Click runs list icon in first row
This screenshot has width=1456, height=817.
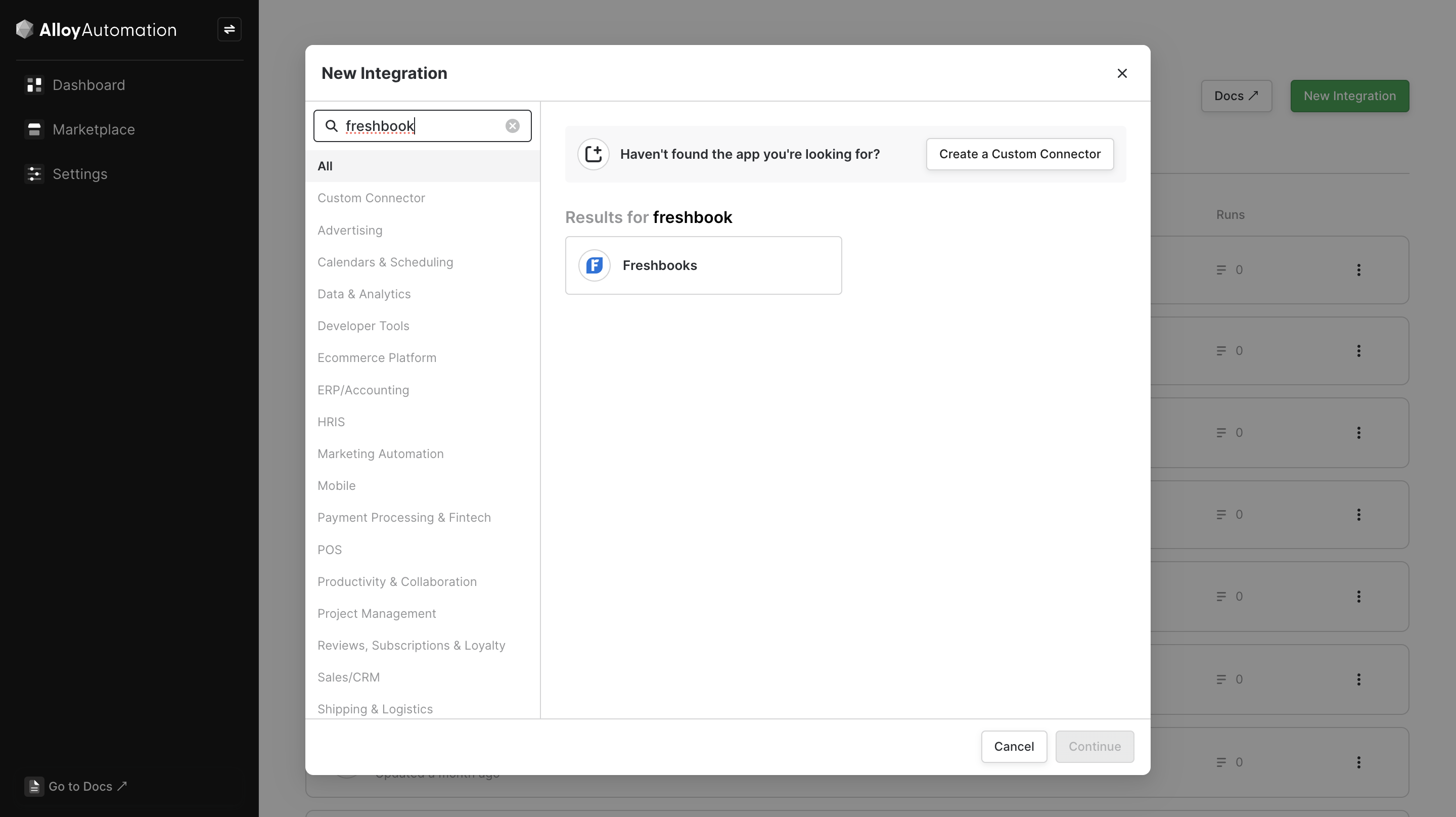tap(1221, 269)
